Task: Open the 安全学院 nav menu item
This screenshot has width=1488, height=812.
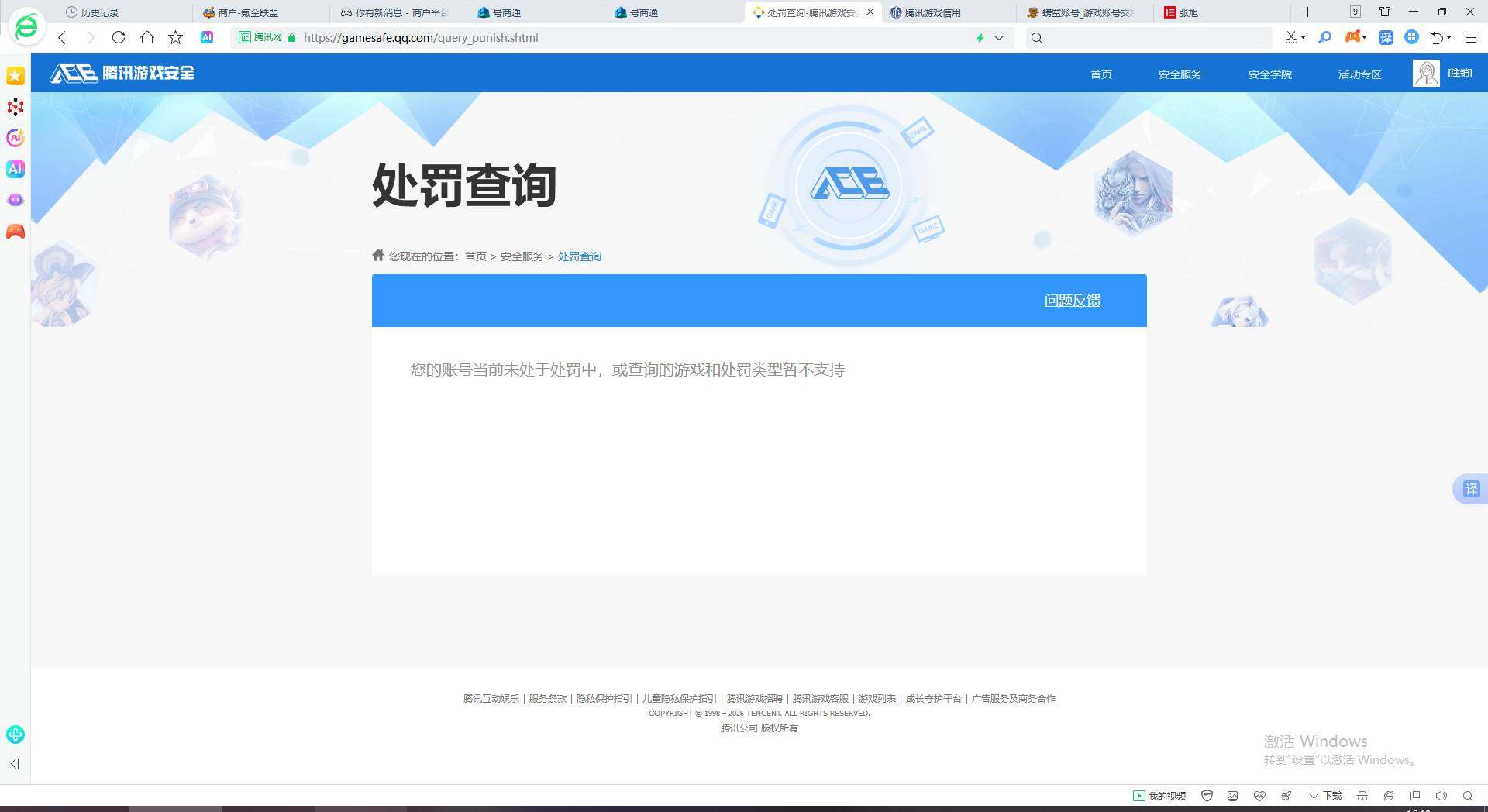Action: click(x=1270, y=74)
